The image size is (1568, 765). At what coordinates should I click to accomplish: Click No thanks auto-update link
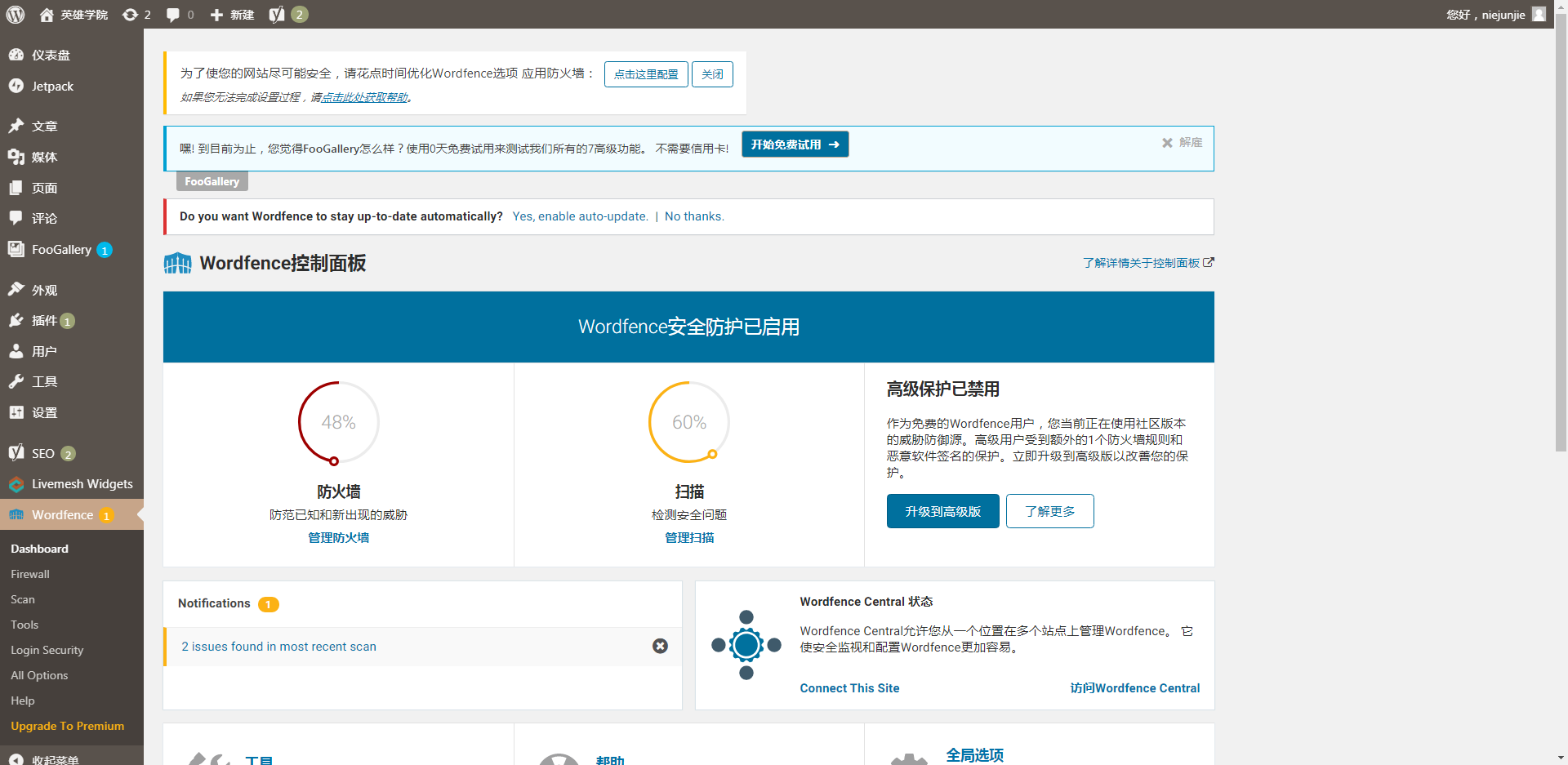point(694,216)
